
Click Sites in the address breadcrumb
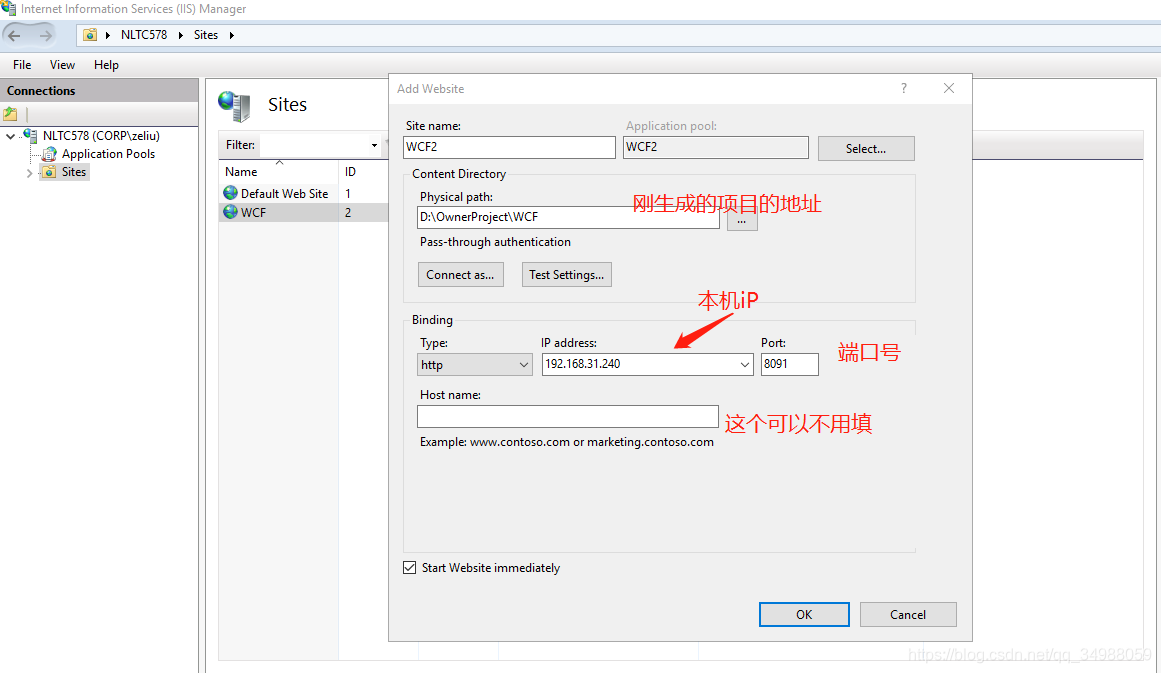[x=206, y=35]
